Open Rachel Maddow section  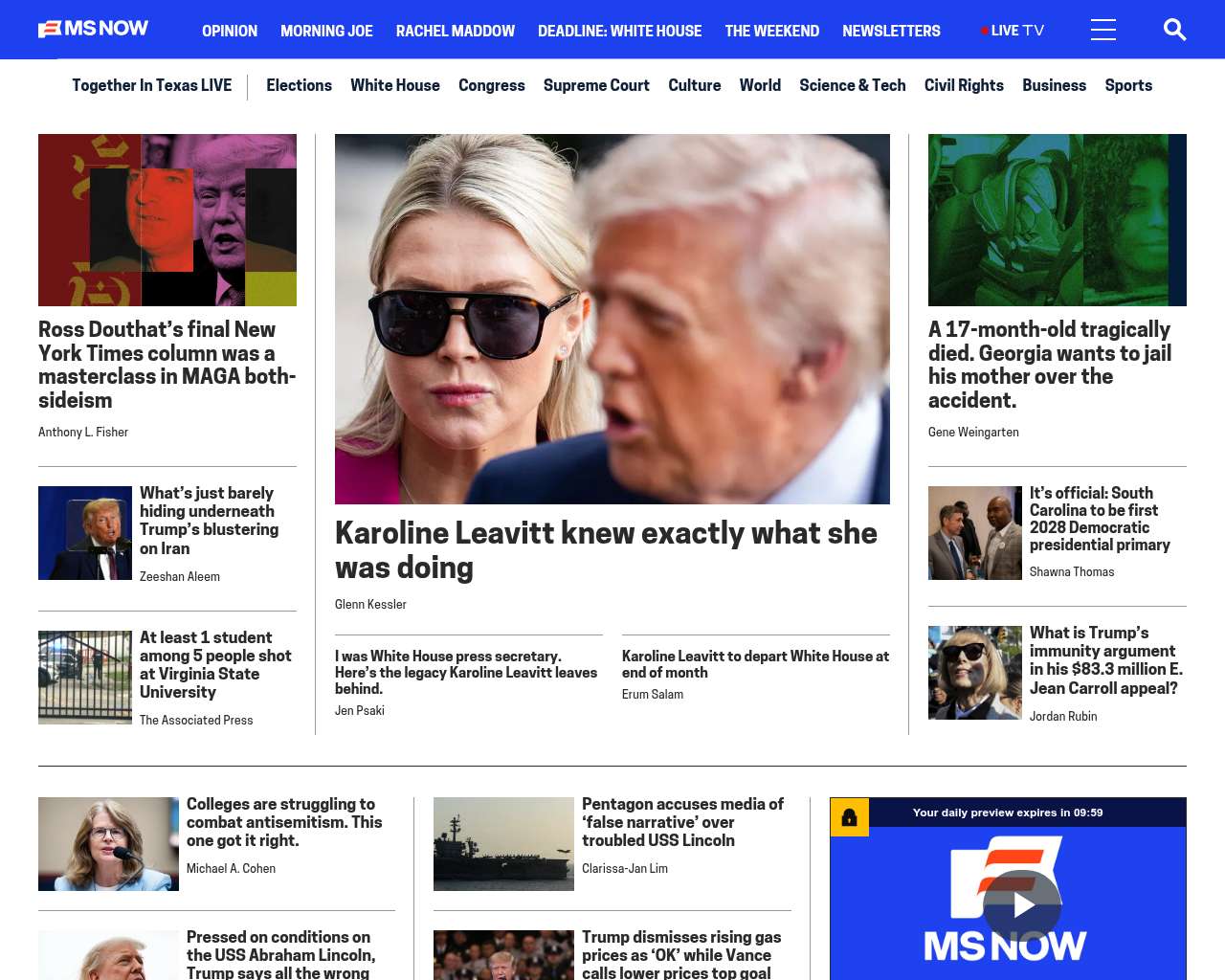point(456,31)
